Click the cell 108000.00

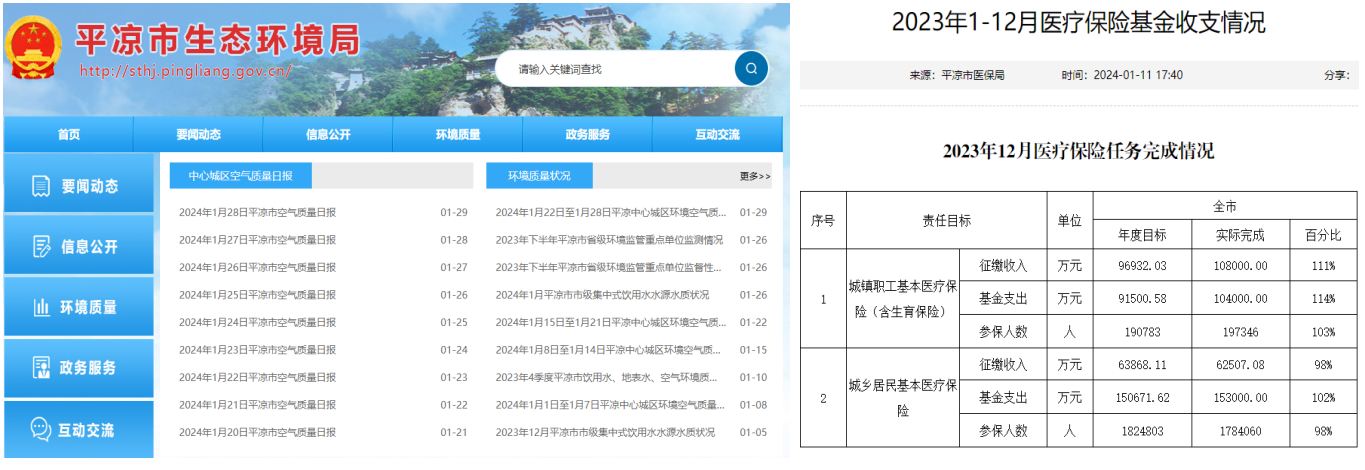pyautogui.click(x=1240, y=266)
